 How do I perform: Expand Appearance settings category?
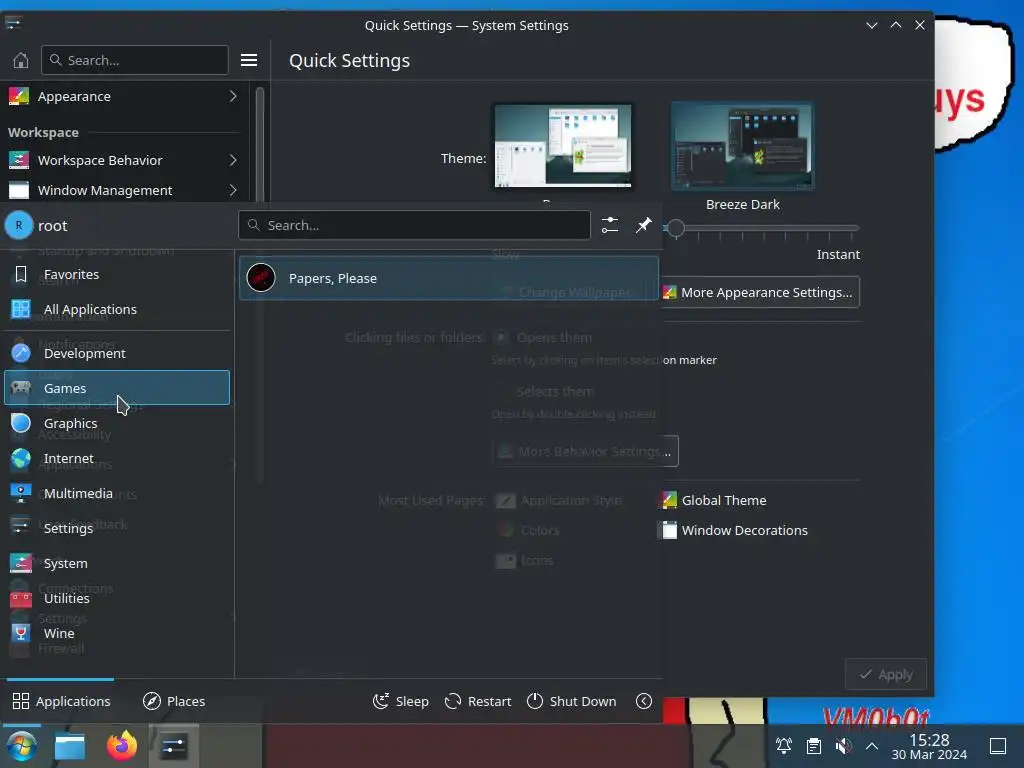[x=123, y=97]
